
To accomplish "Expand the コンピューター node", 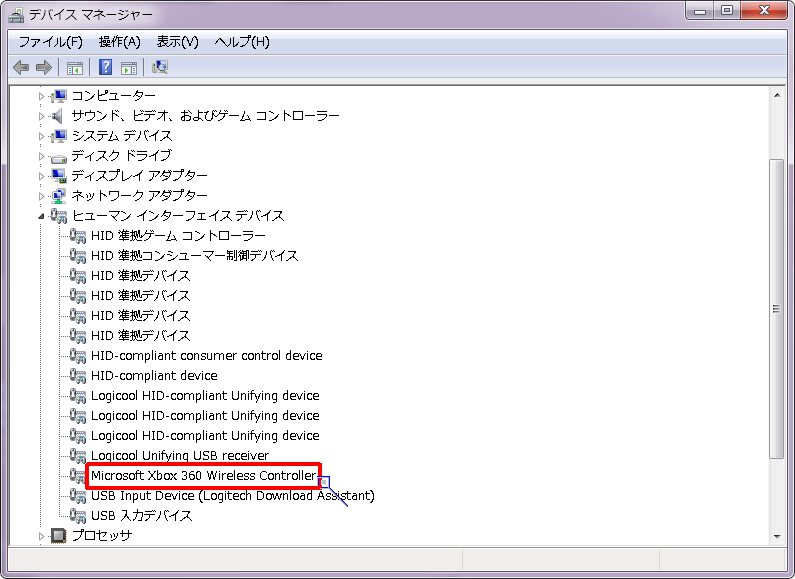I will click(x=42, y=96).
